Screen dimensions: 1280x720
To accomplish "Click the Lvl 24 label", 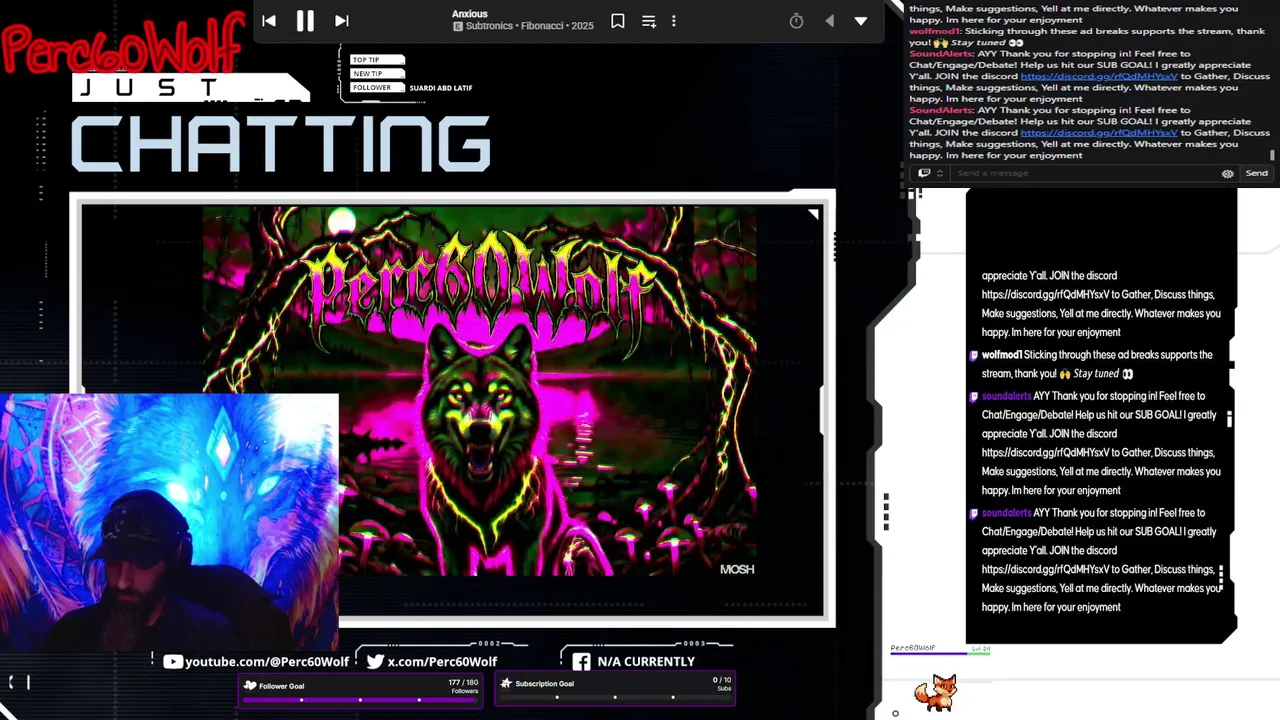I will (x=980, y=649).
